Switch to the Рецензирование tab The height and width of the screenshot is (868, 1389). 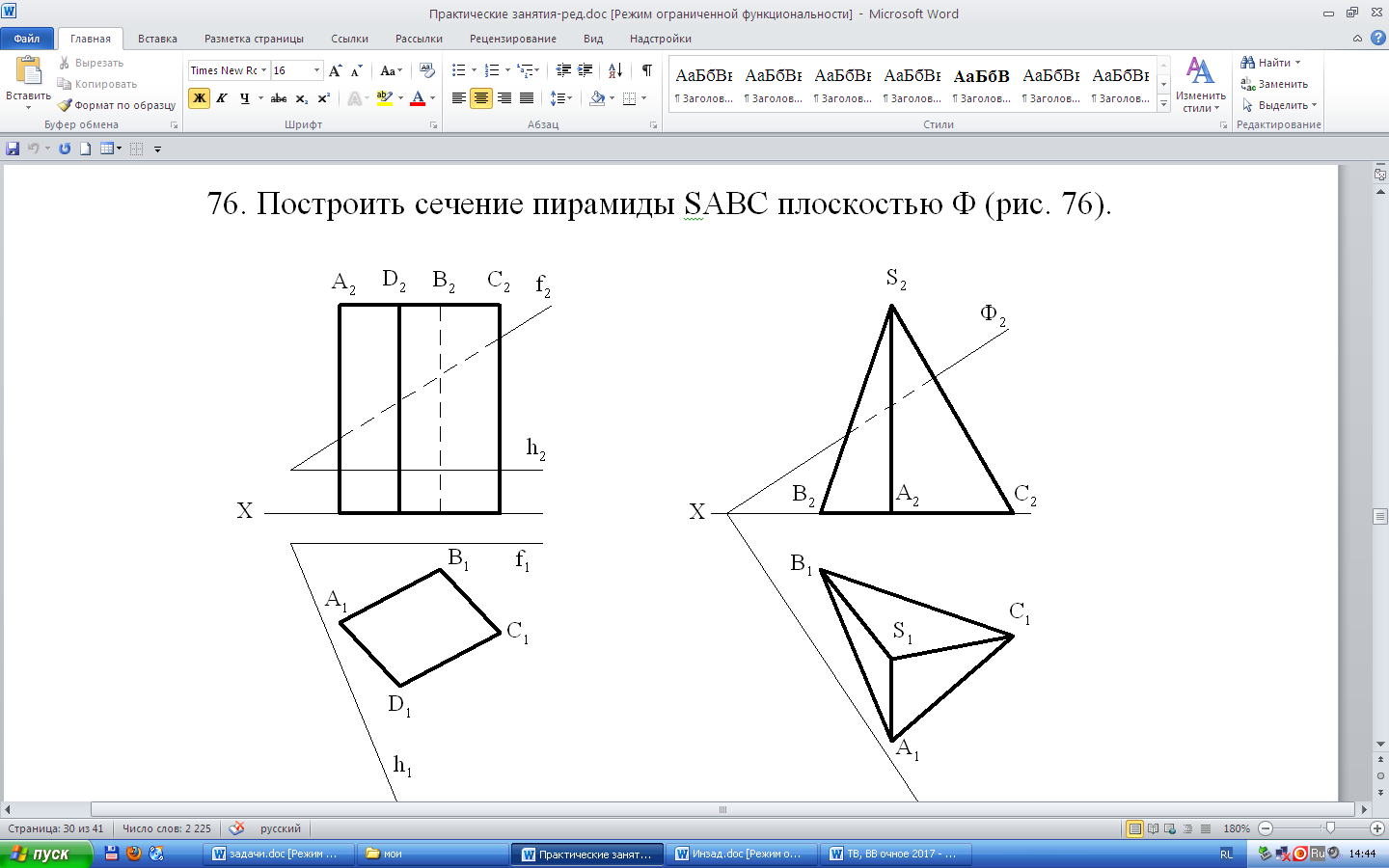tap(512, 39)
